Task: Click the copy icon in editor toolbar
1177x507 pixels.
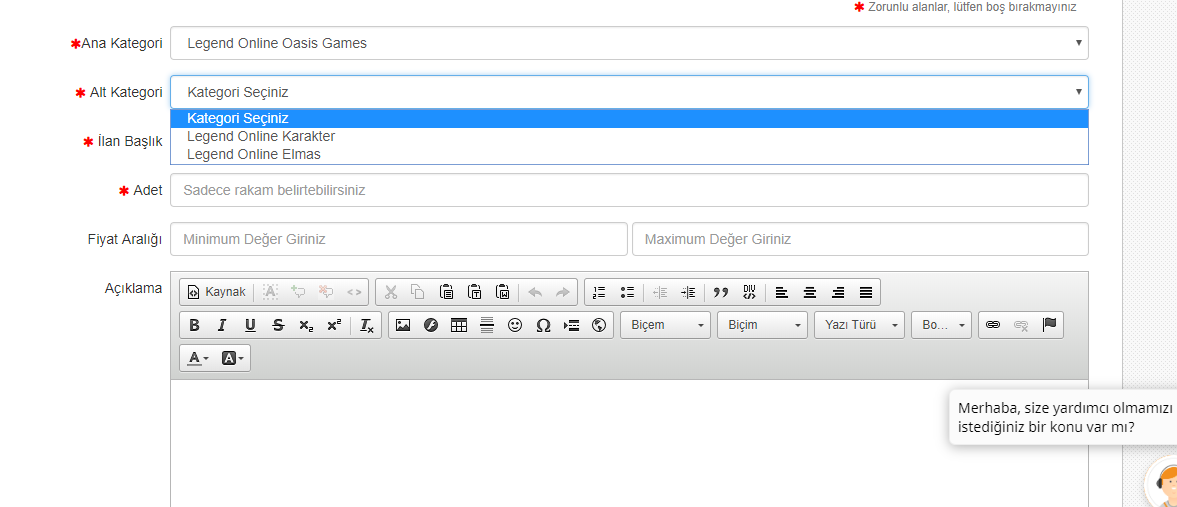Action: coord(418,292)
